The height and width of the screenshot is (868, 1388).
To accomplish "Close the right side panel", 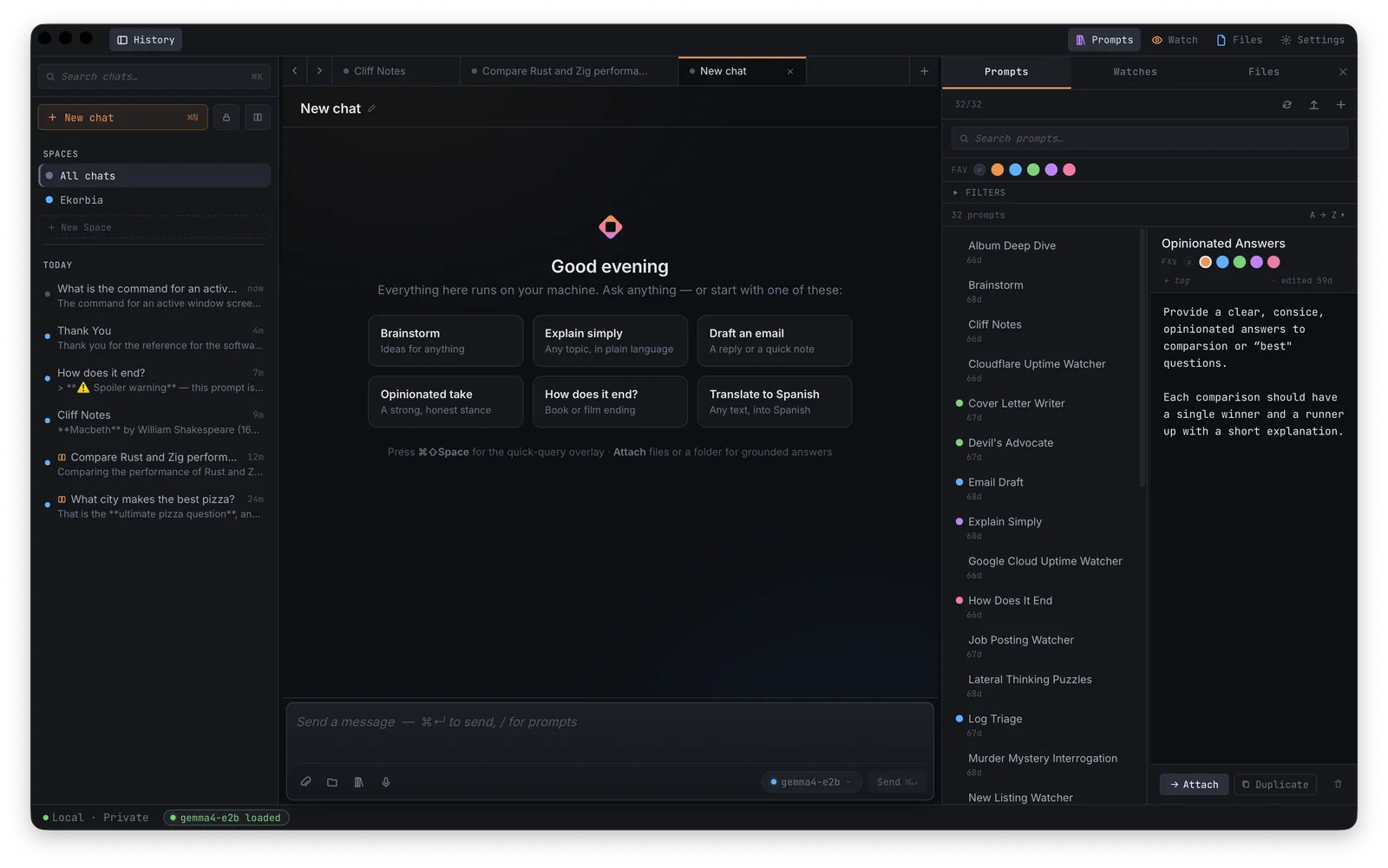I will pos(1343,72).
